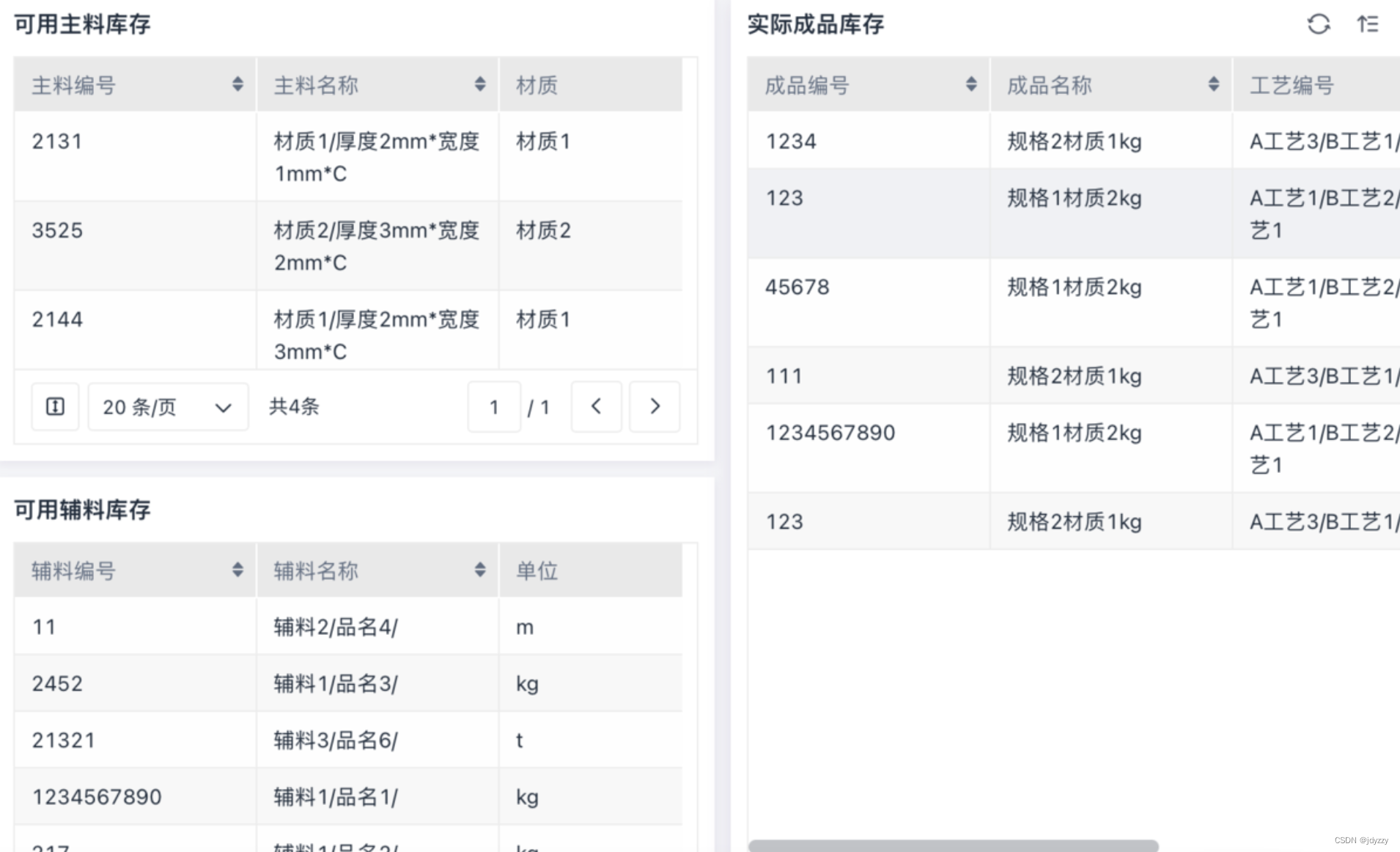Go to previous page arrow
Screen dimensions: 1400x852
(x=597, y=406)
